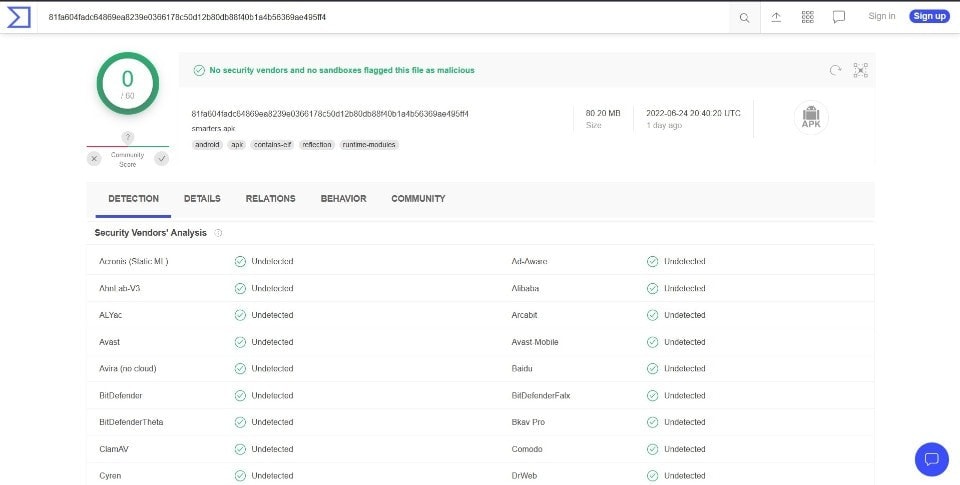Click the Bkav Pro vendor name
This screenshot has width=960, height=485.
click(528, 423)
